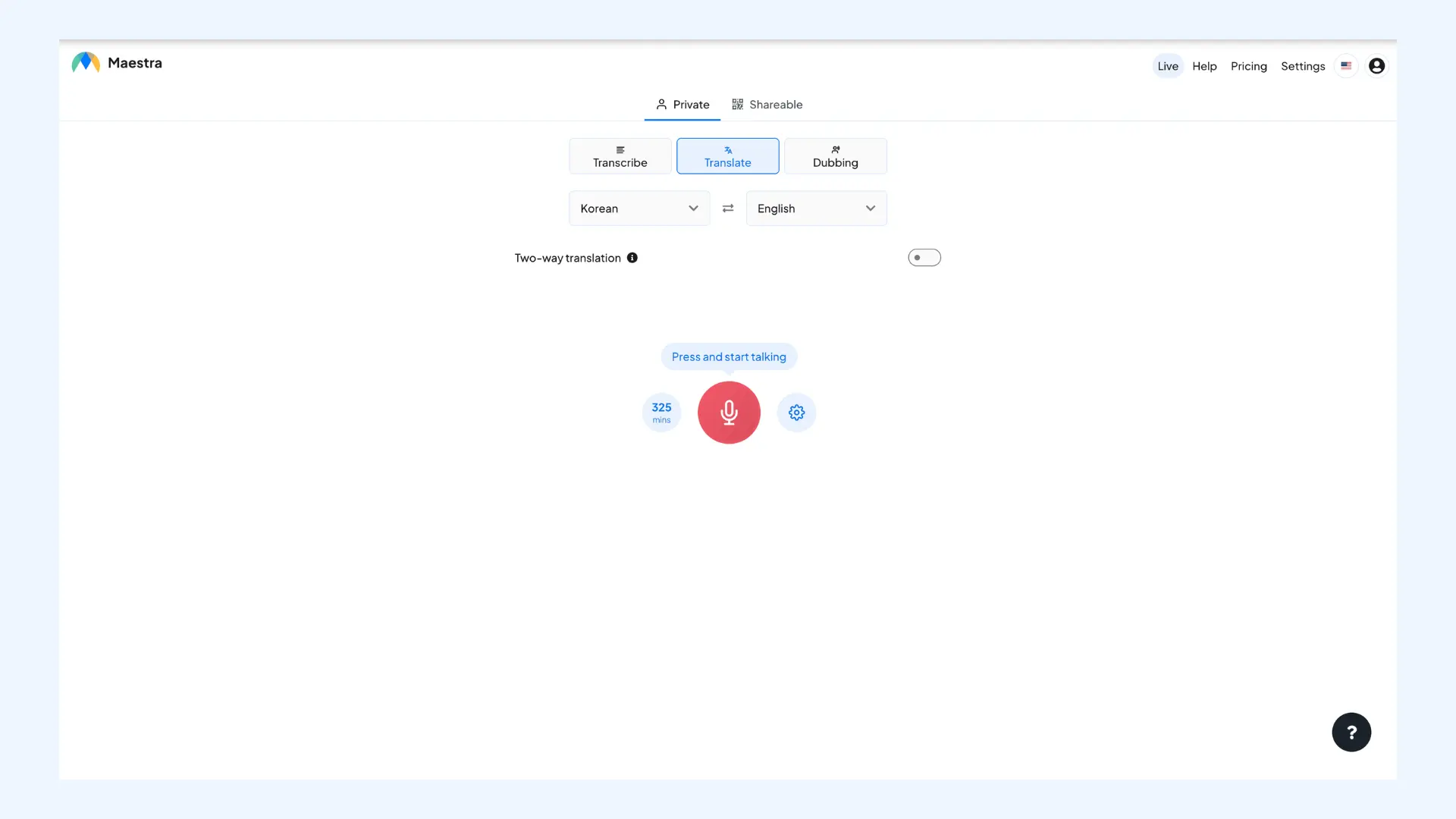Swap the translation language direction
Viewport: 1456px width, 819px height.
pyautogui.click(x=728, y=208)
